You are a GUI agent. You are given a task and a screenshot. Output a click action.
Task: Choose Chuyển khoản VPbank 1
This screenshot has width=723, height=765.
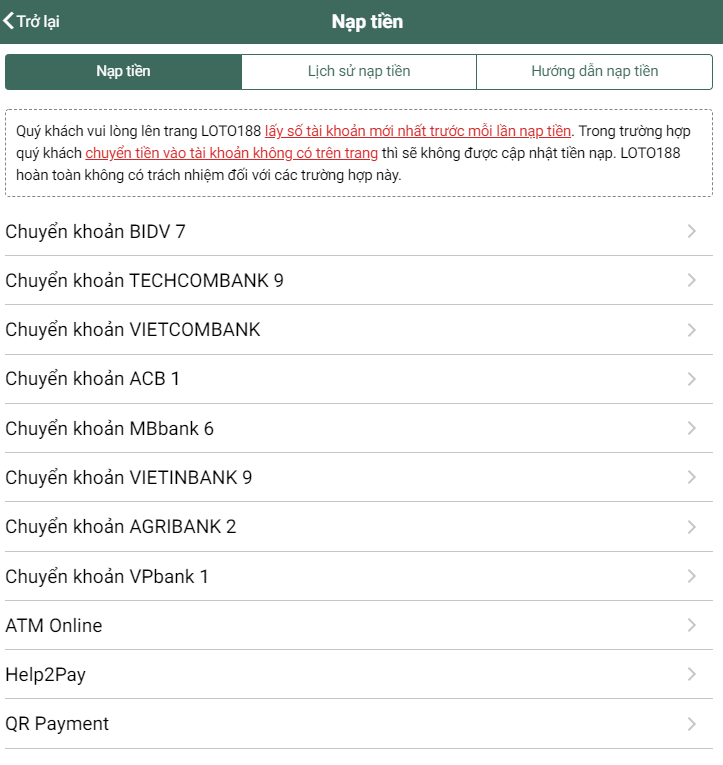[x=359, y=576]
